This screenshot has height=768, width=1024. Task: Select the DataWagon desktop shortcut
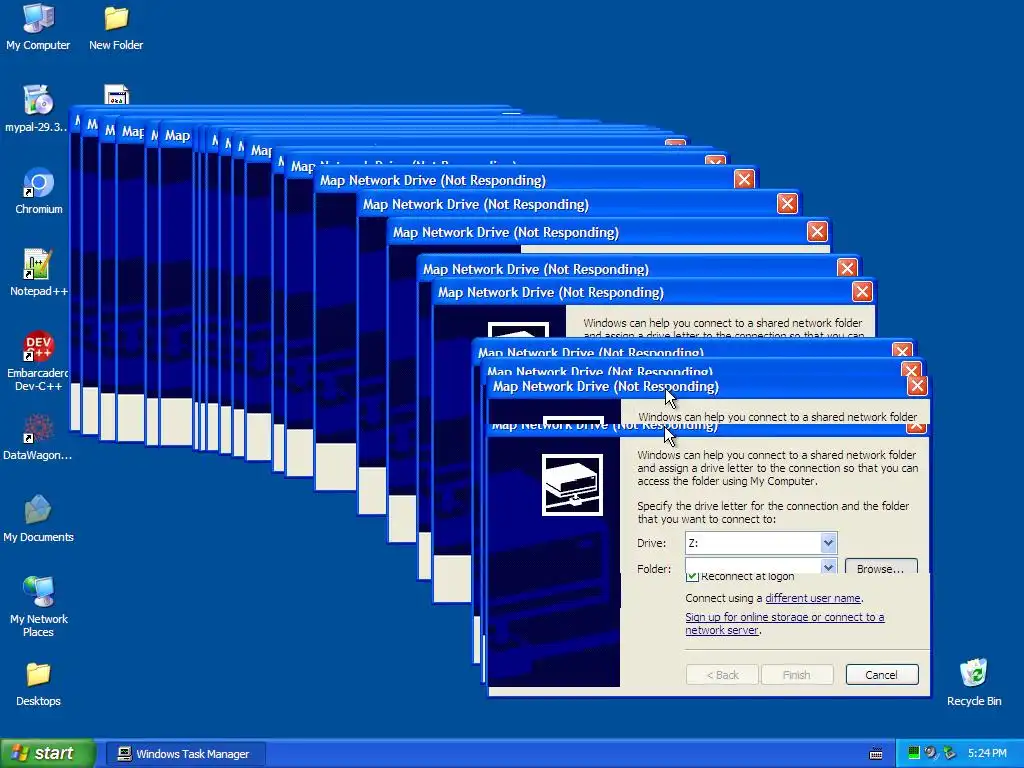coord(37,437)
